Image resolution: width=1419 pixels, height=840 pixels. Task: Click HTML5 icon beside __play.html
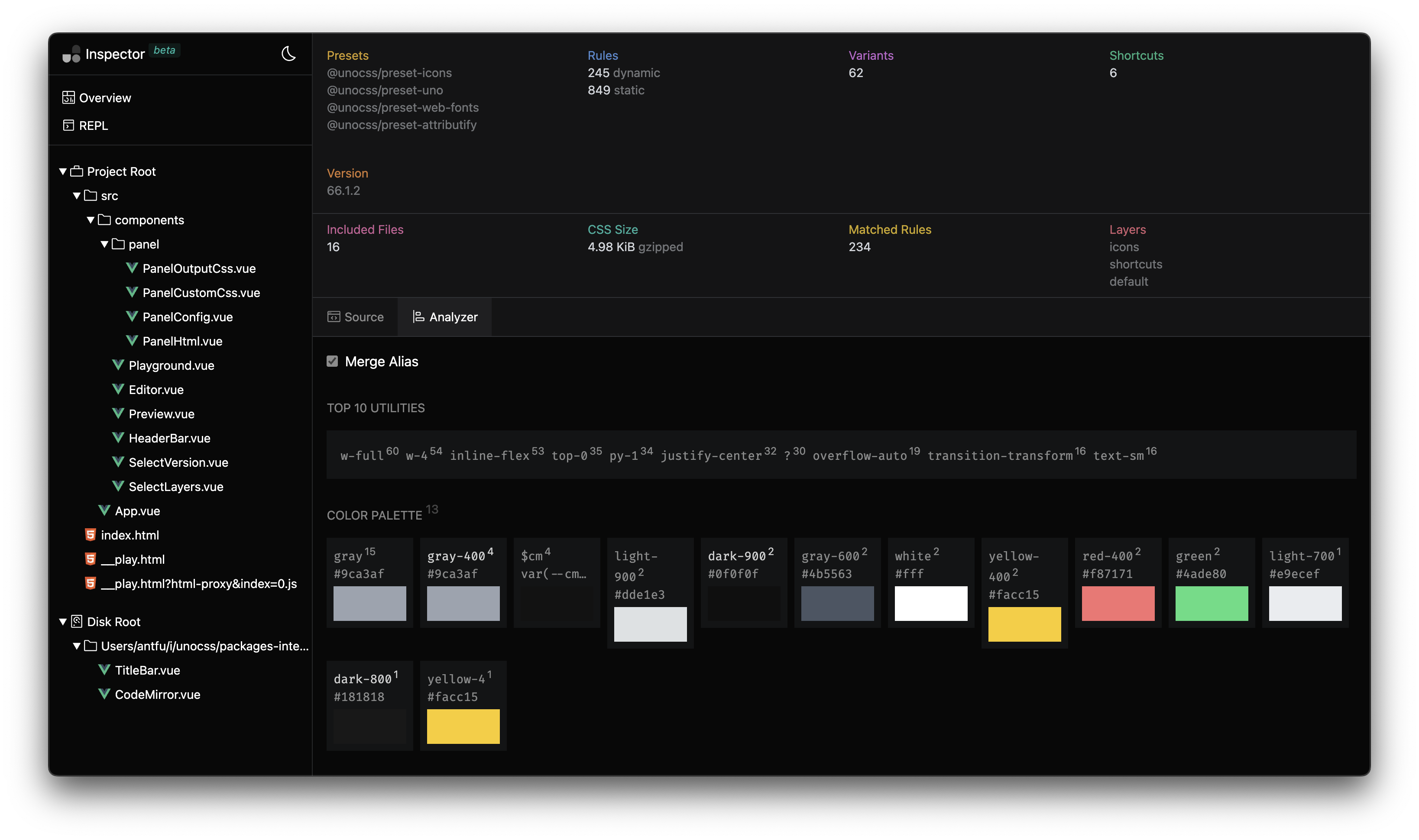point(91,559)
